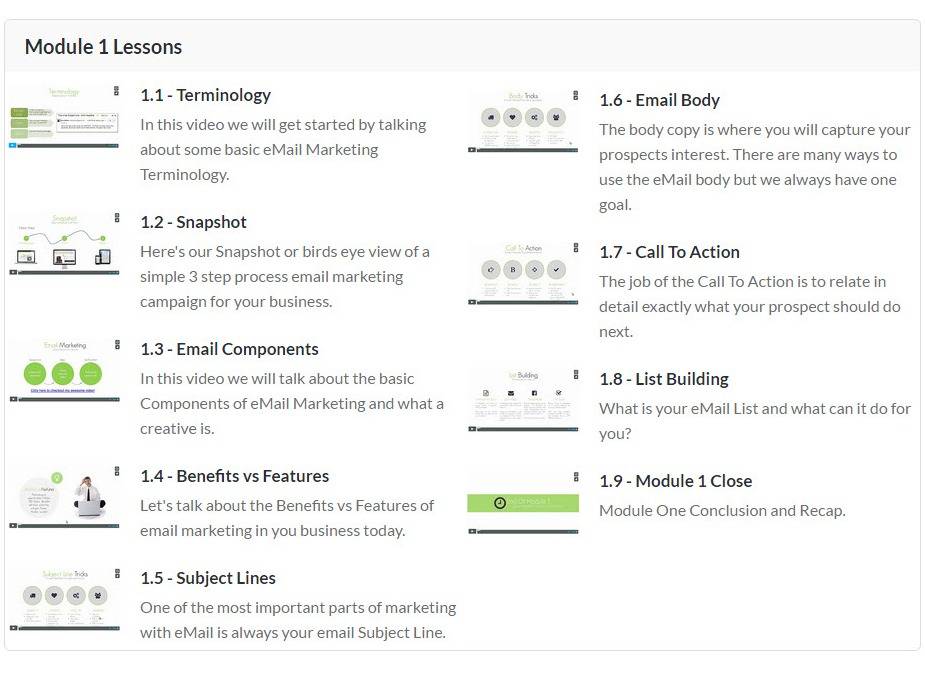Open lesson 1.1 - Terminology title link
925x674 pixels.
click(x=205, y=95)
